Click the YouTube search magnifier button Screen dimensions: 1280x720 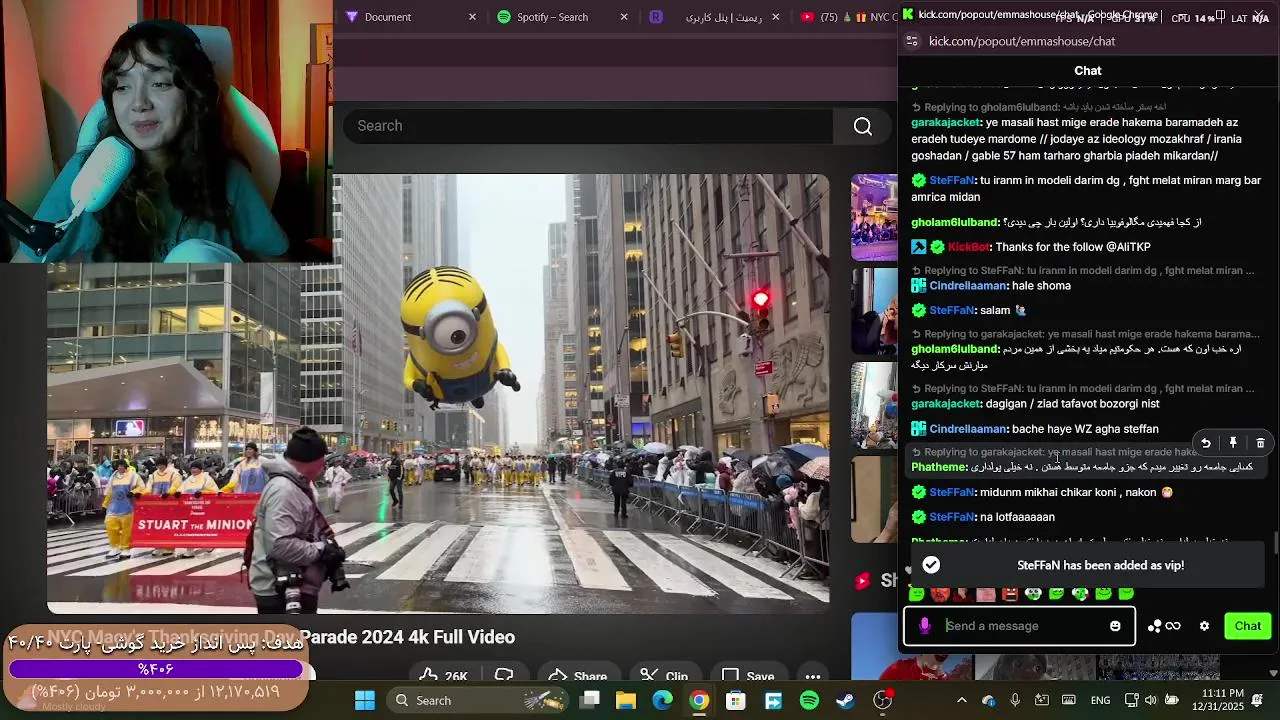click(x=863, y=126)
